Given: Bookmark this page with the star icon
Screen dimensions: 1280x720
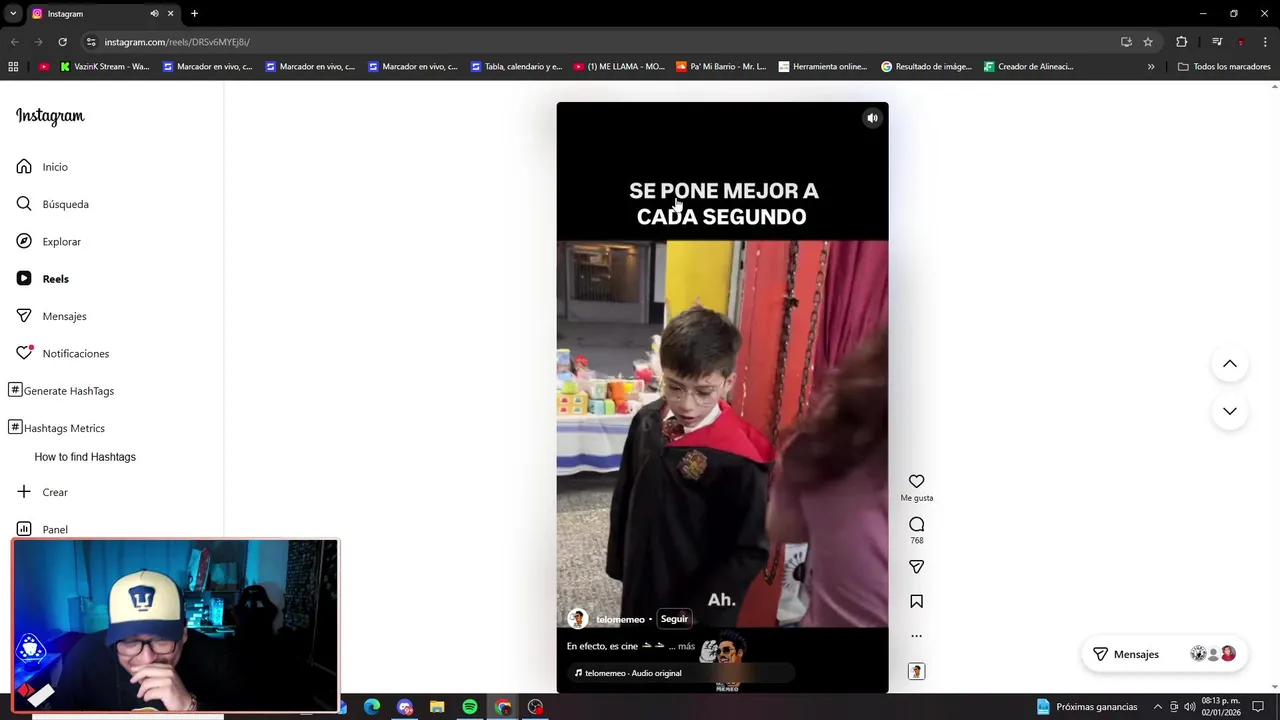Looking at the screenshot, I should (x=1148, y=42).
